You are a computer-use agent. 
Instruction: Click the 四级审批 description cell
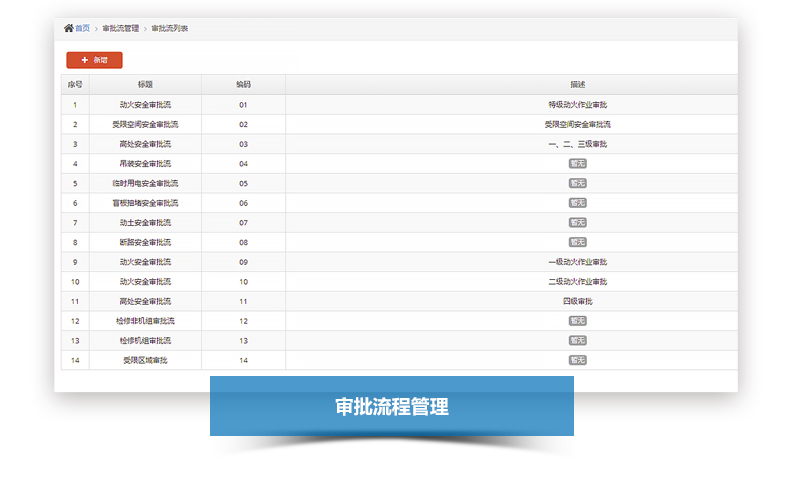click(x=577, y=301)
